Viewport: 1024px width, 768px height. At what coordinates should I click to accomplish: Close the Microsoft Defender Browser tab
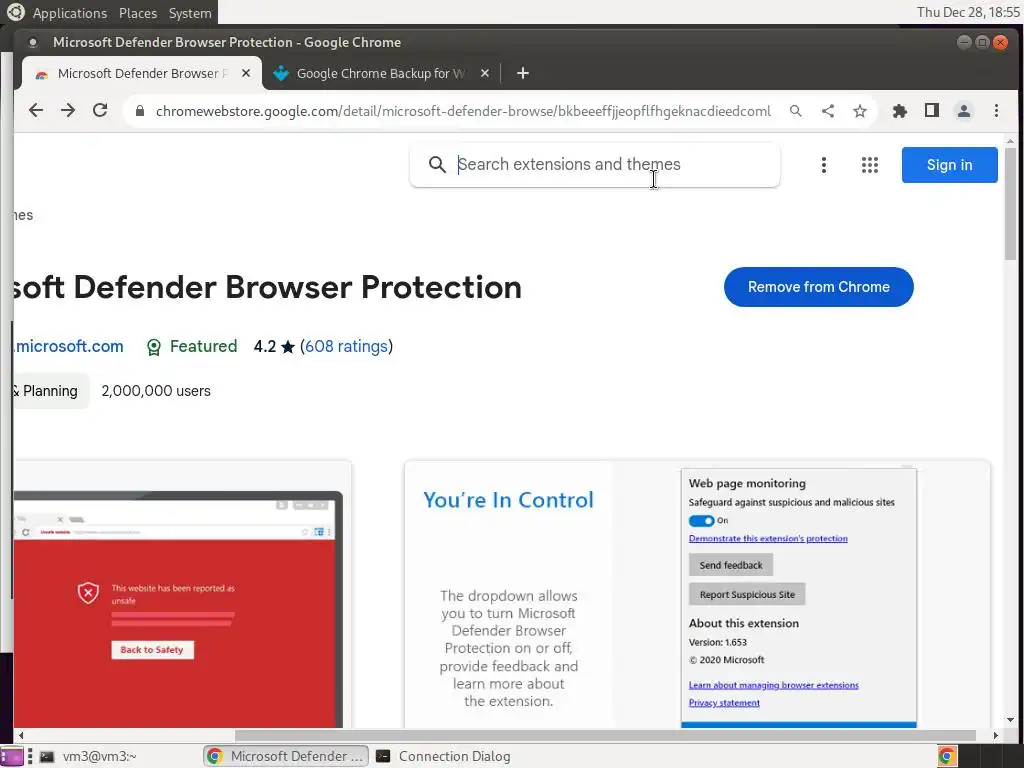246,73
